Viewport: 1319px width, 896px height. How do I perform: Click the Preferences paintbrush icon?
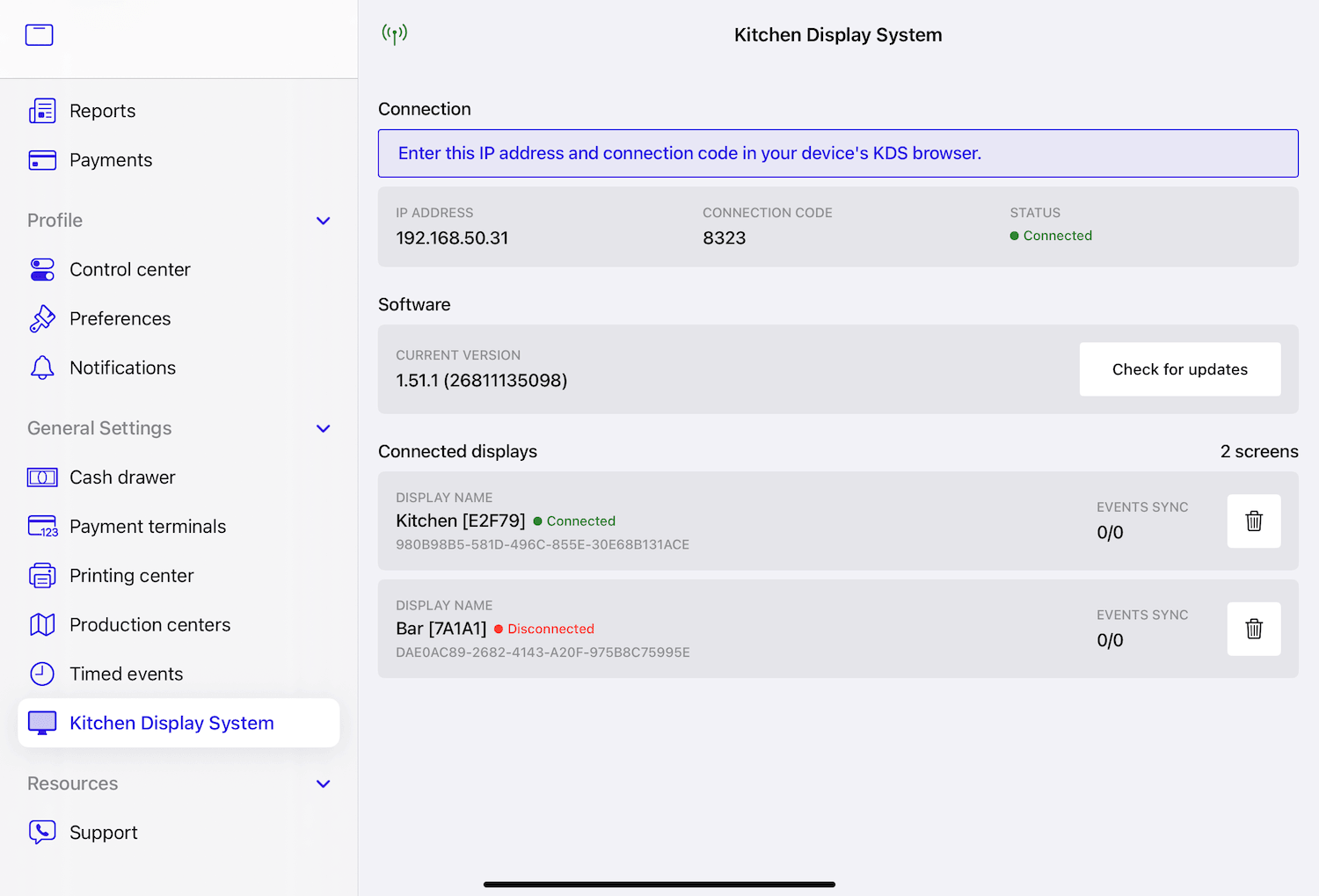pyautogui.click(x=42, y=318)
